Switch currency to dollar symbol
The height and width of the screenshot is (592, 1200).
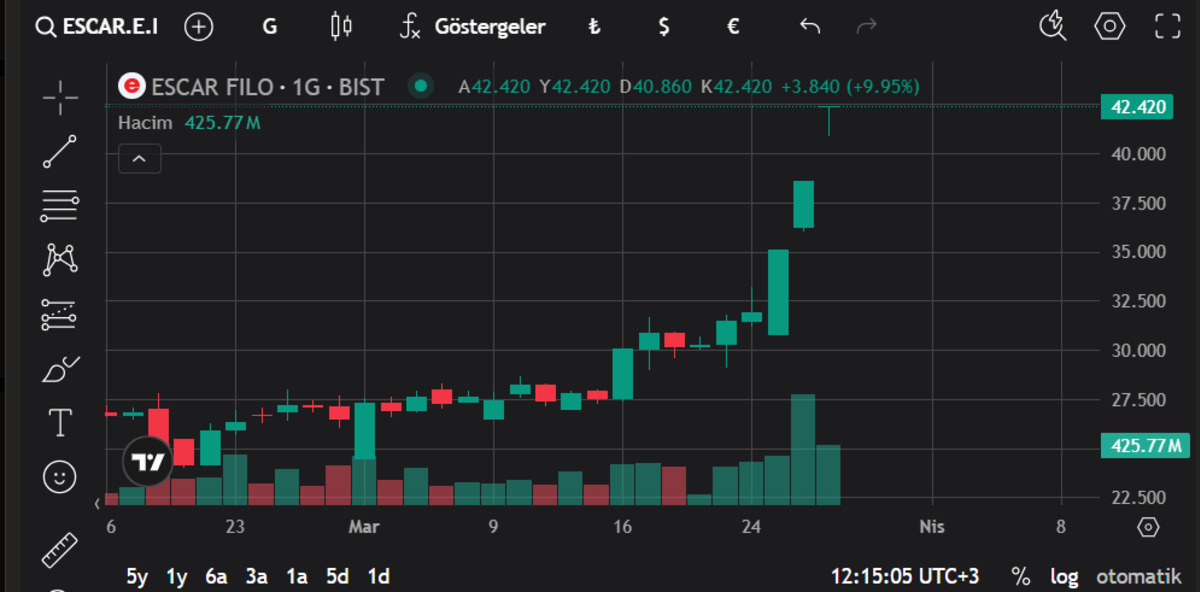coord(664,26)
